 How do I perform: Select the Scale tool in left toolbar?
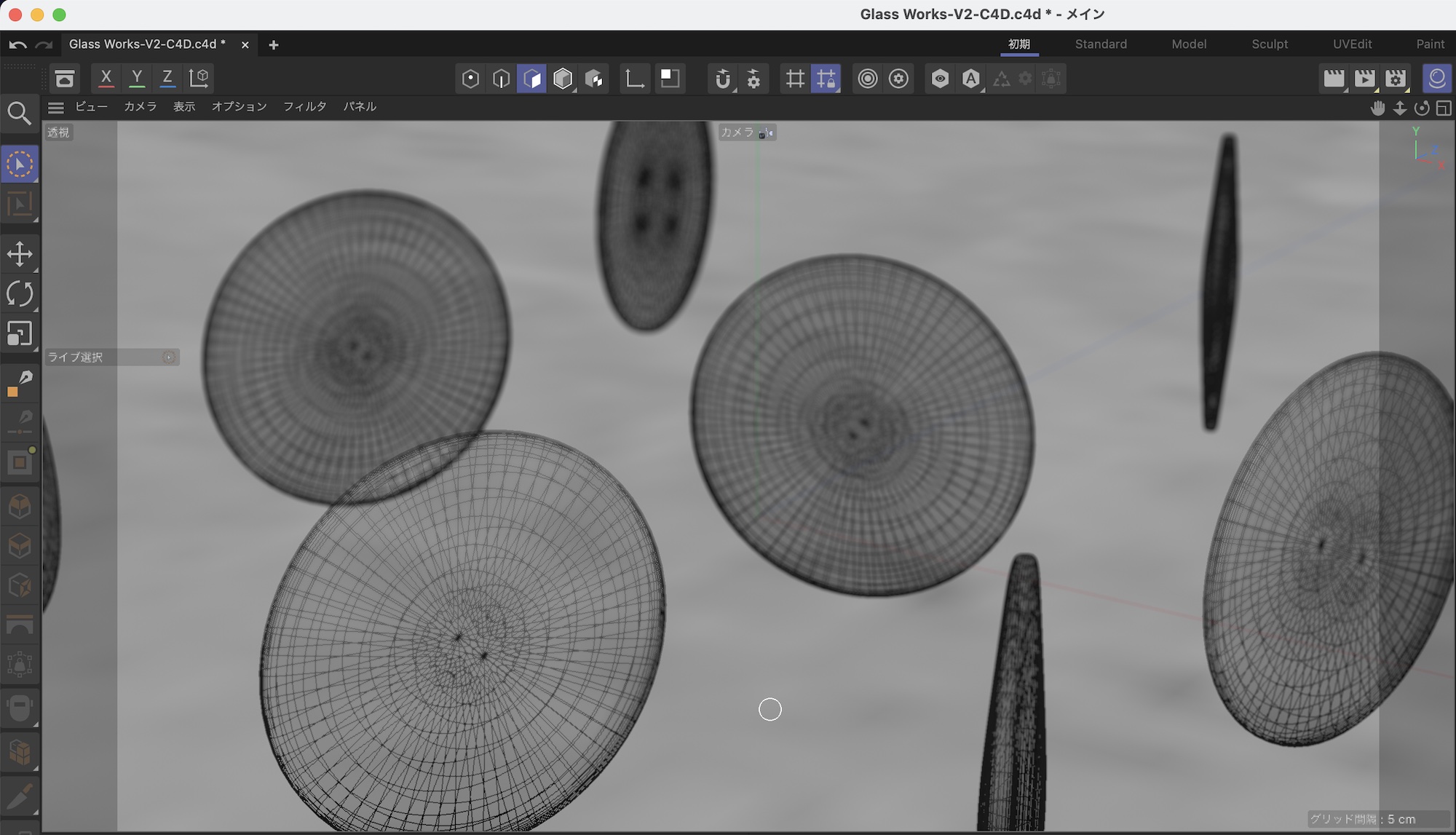20,334
